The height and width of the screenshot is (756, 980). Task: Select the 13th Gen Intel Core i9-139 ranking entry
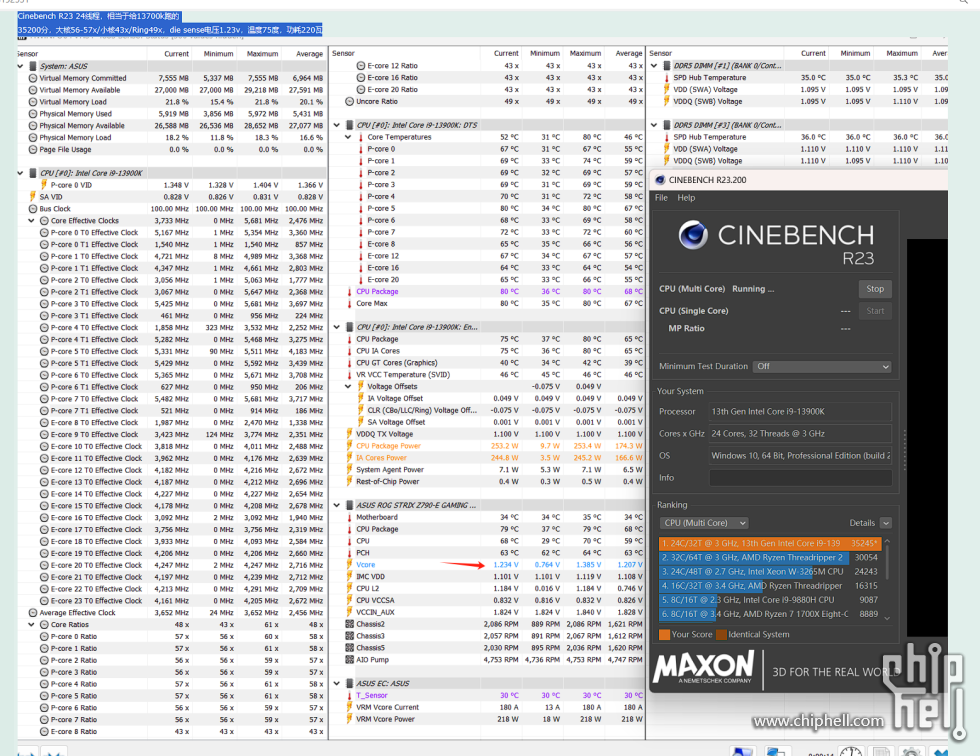pyautogui.click(x=770, y=544)
